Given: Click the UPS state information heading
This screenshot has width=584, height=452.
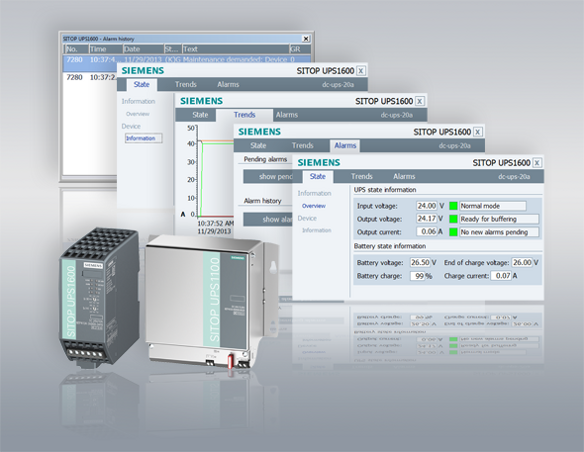Looking at the screenshot, I should (x=385, y=190).
